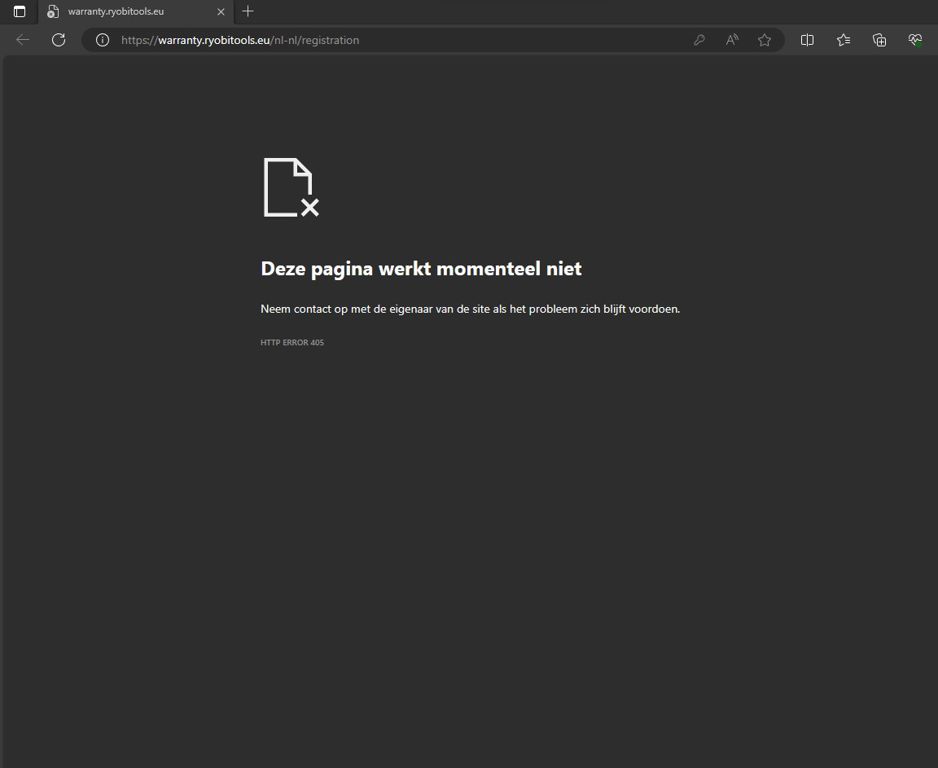Click the address bar URL field

pyautogui.click(x=400, y=40)
